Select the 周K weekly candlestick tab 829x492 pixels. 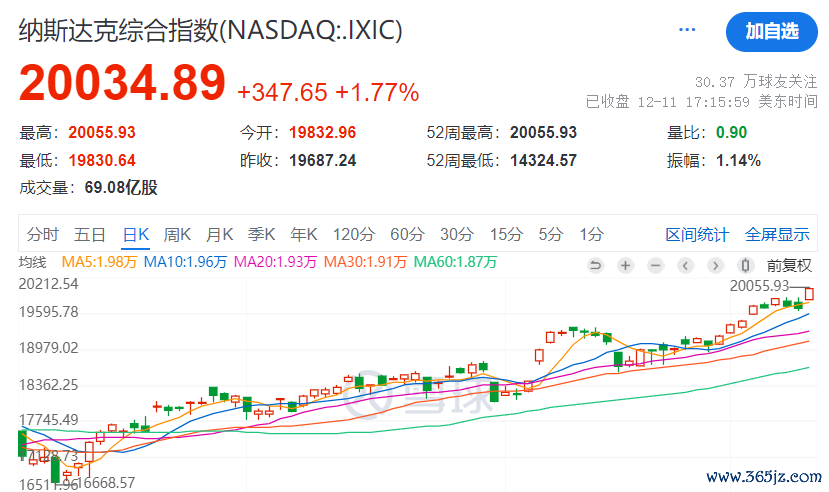[177, 234]
